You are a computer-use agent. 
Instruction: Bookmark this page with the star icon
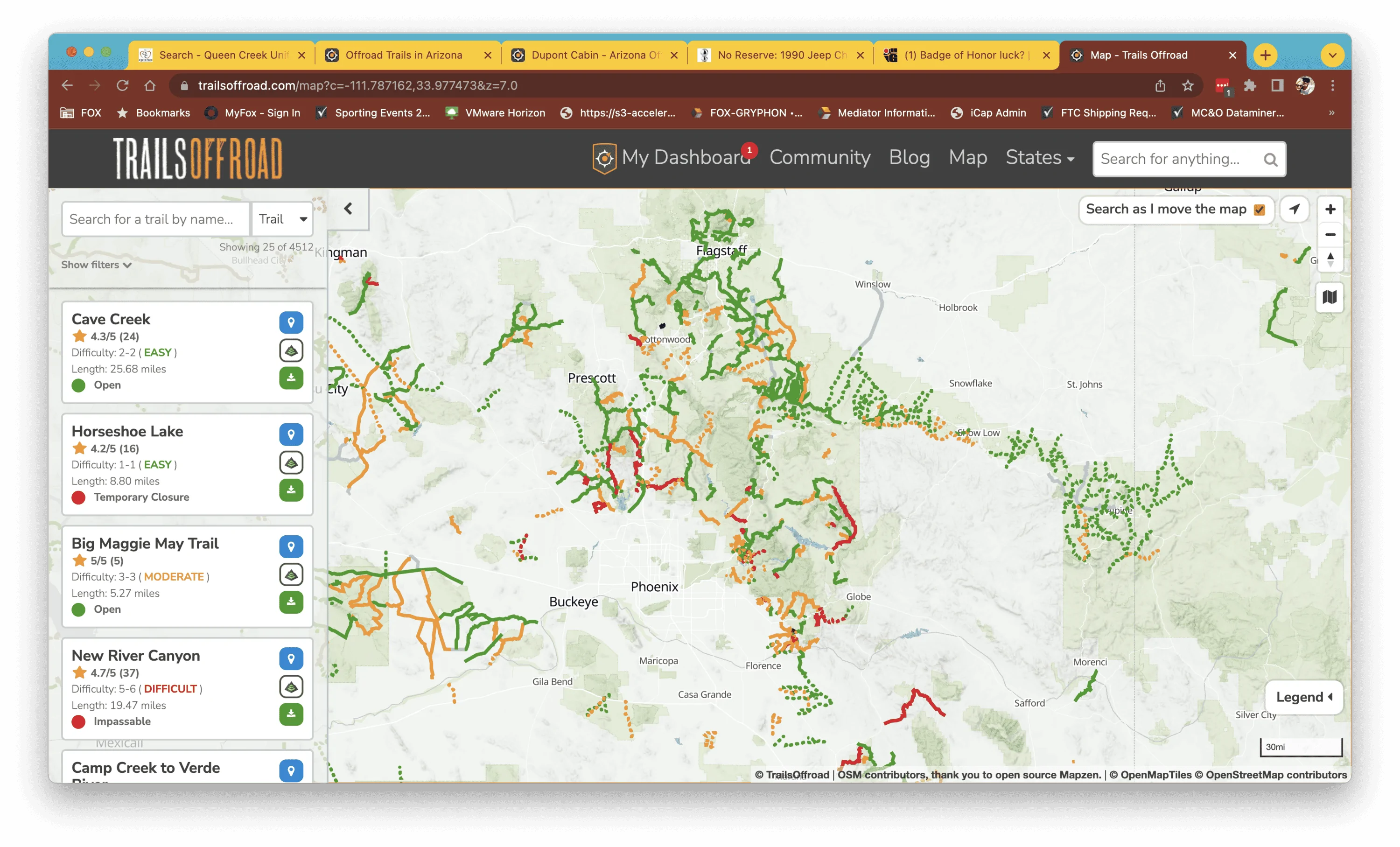pyautogui.click(x=1188, y=85)
